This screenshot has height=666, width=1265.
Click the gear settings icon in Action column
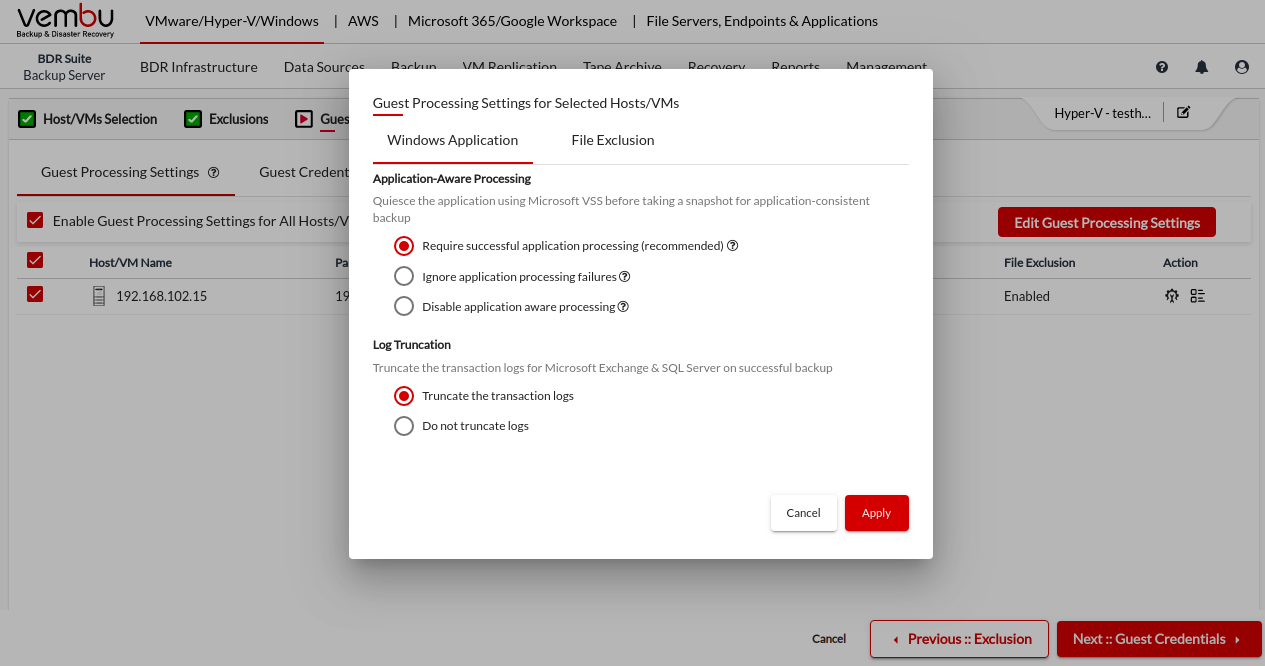[1172, 296]
